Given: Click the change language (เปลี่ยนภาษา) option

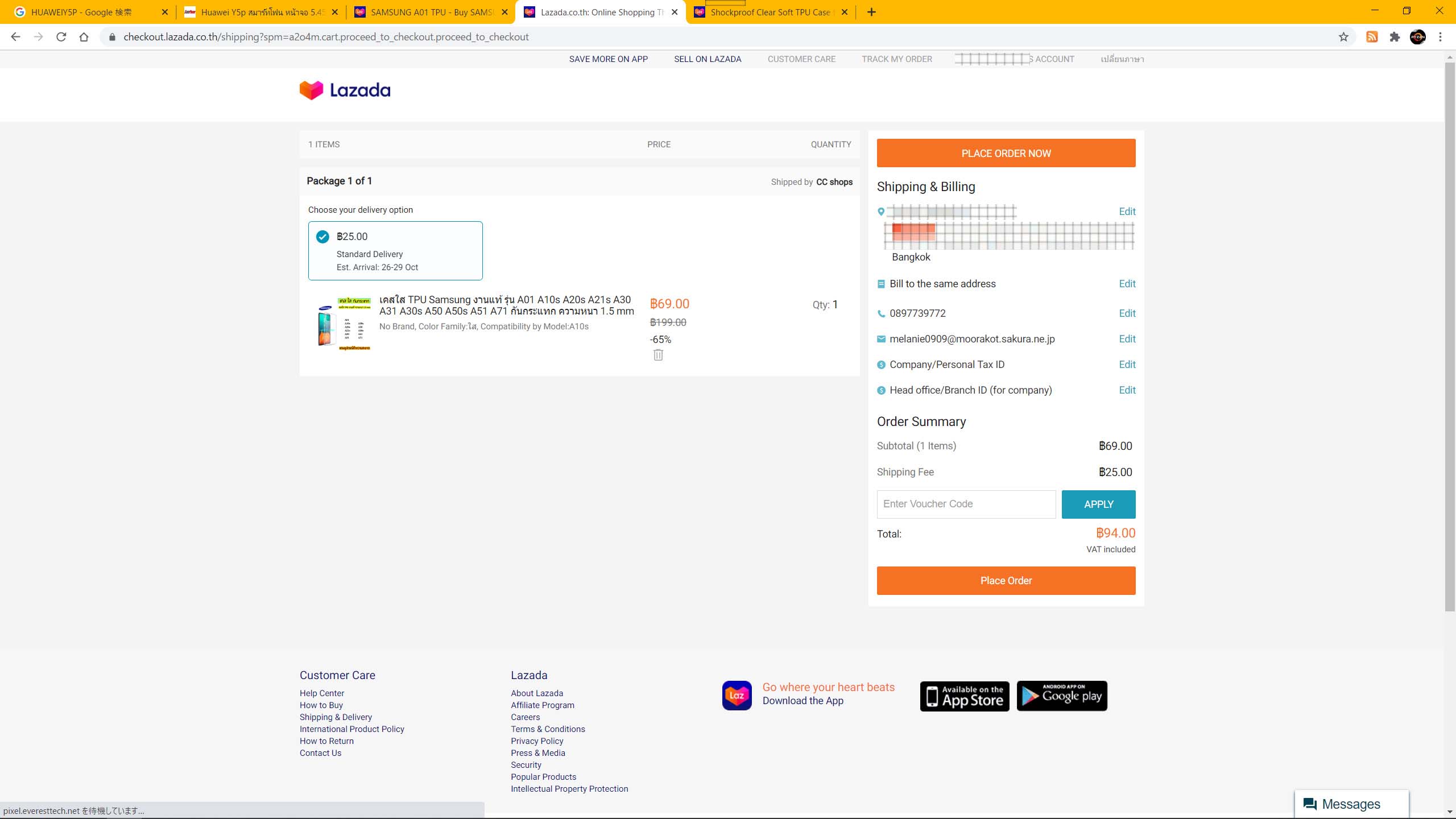Looking at the screenshot, I should (1122, 59).
